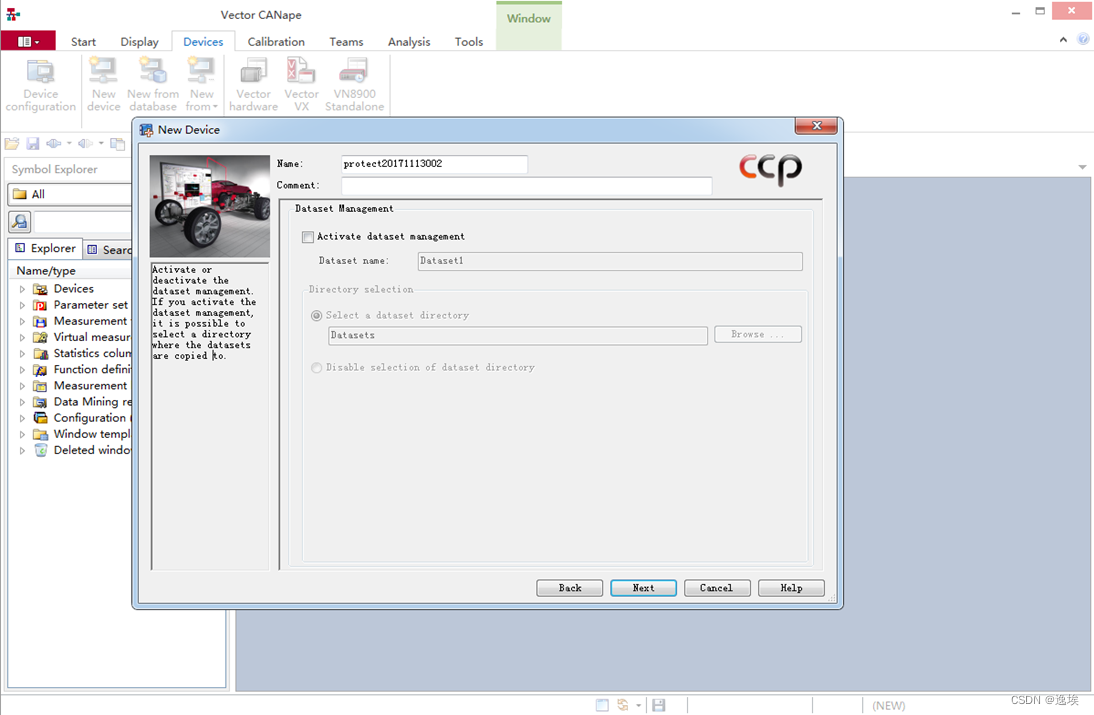Enable Activate dataset management checkbox

(308, 237)
